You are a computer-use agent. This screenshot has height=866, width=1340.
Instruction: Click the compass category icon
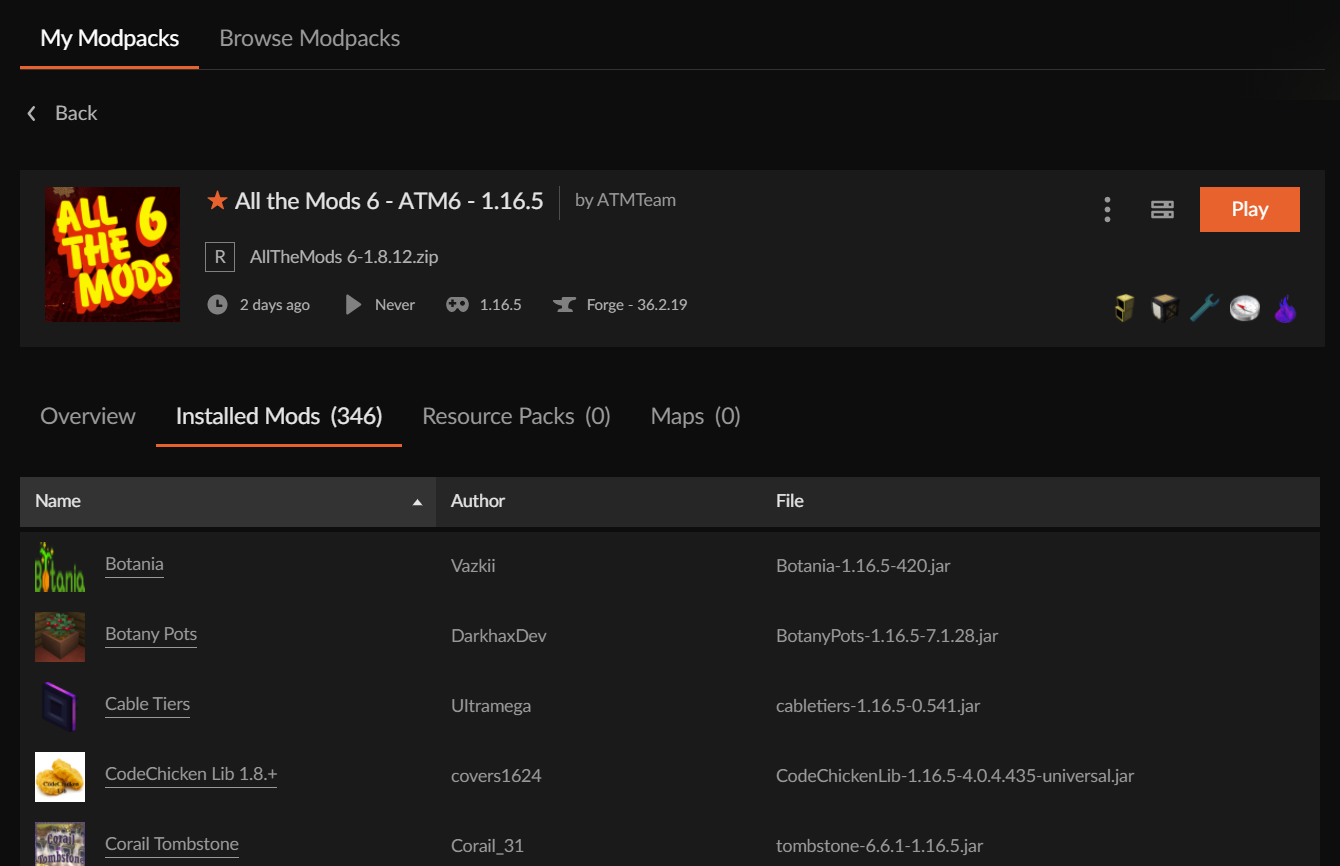point(1245,308)
